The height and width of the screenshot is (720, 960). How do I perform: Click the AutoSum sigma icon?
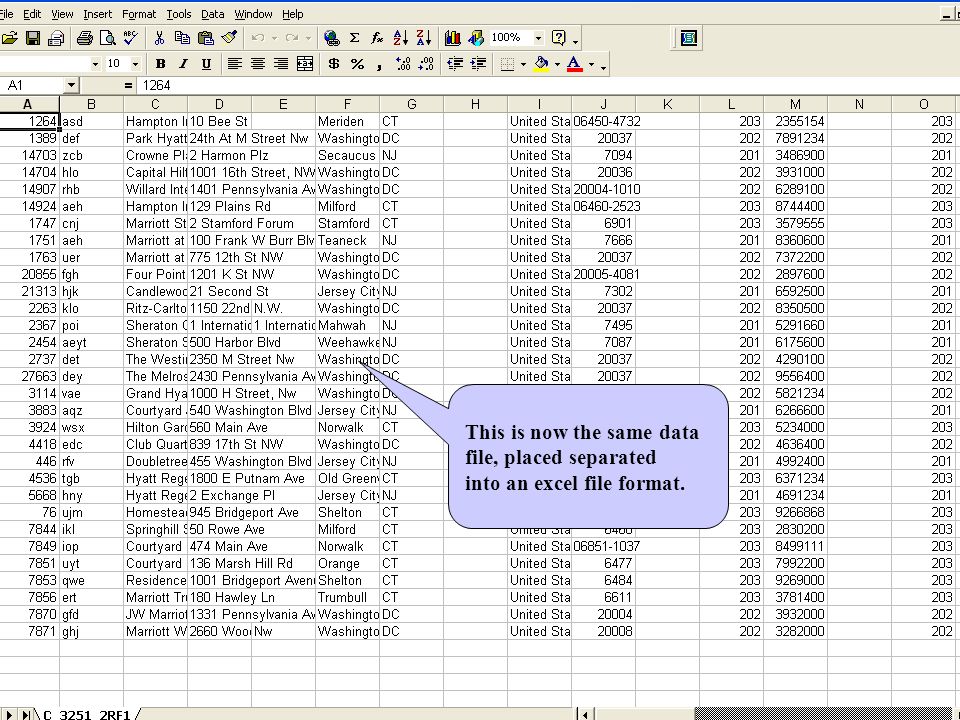pyautogui.click(x=354, y=38)
